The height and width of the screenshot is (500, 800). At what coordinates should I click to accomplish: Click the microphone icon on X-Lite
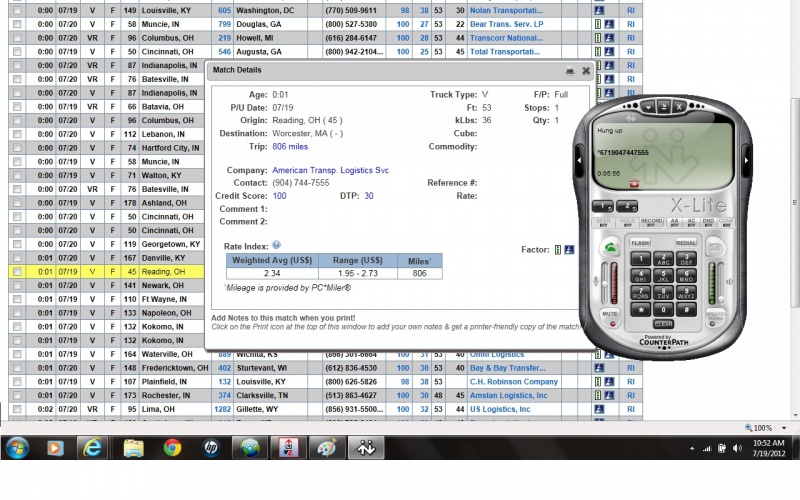click(x=595, y=281)
